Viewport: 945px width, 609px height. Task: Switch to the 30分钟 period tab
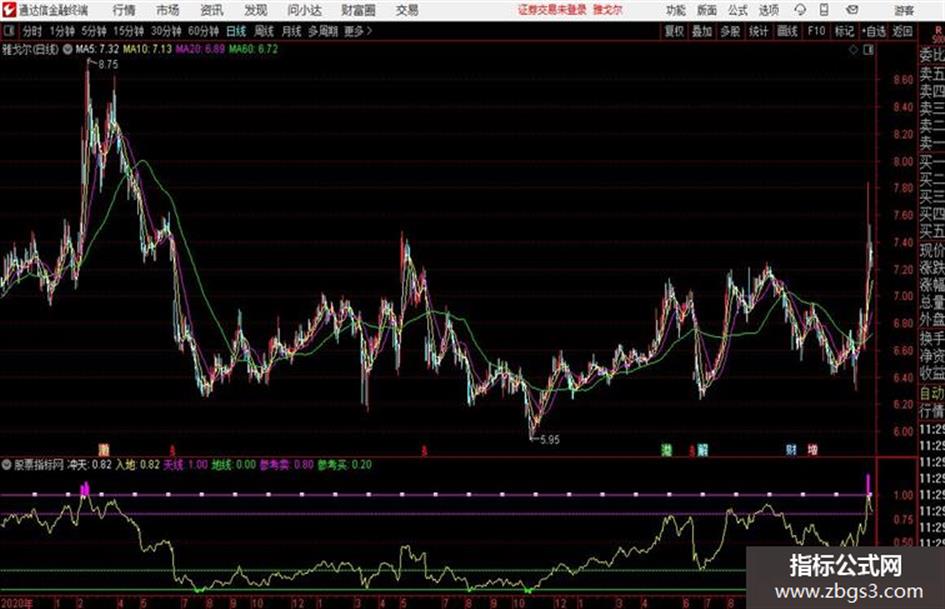pos(166,31)
